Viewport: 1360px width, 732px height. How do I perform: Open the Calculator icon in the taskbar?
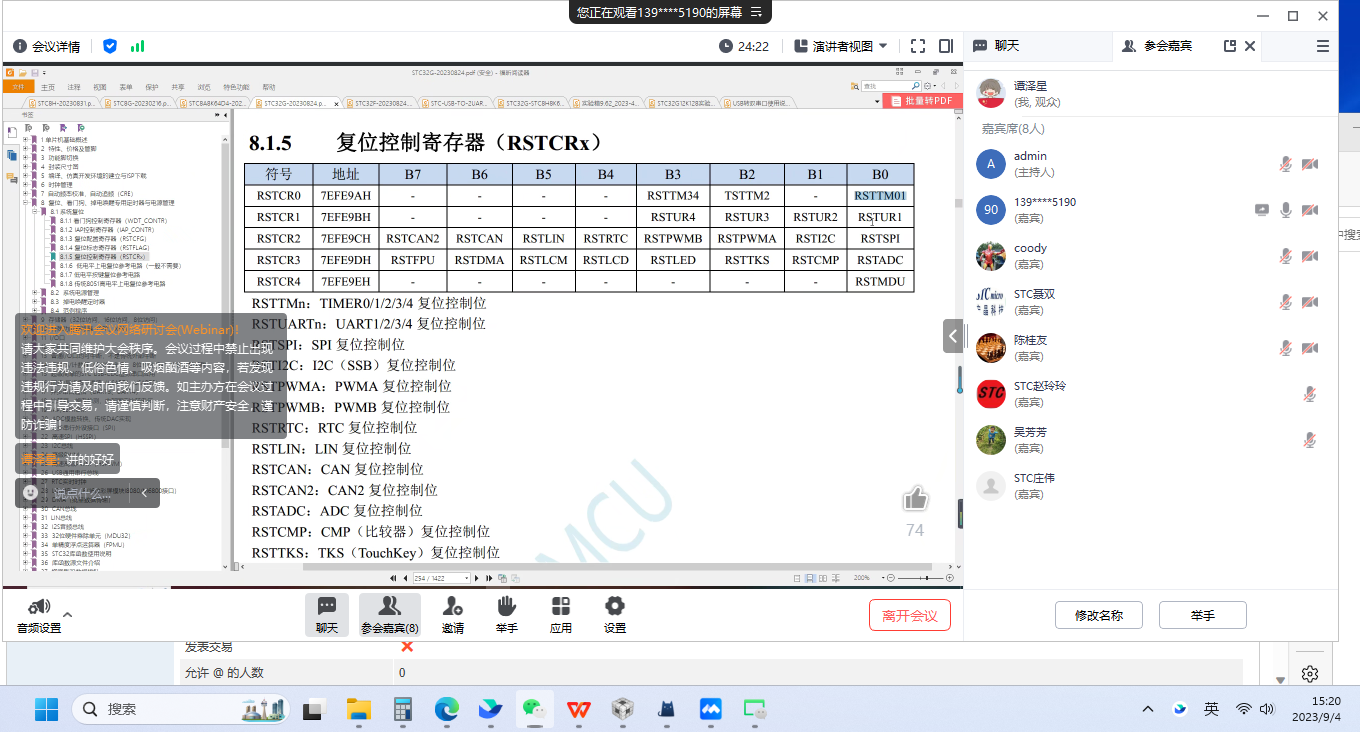403,709
